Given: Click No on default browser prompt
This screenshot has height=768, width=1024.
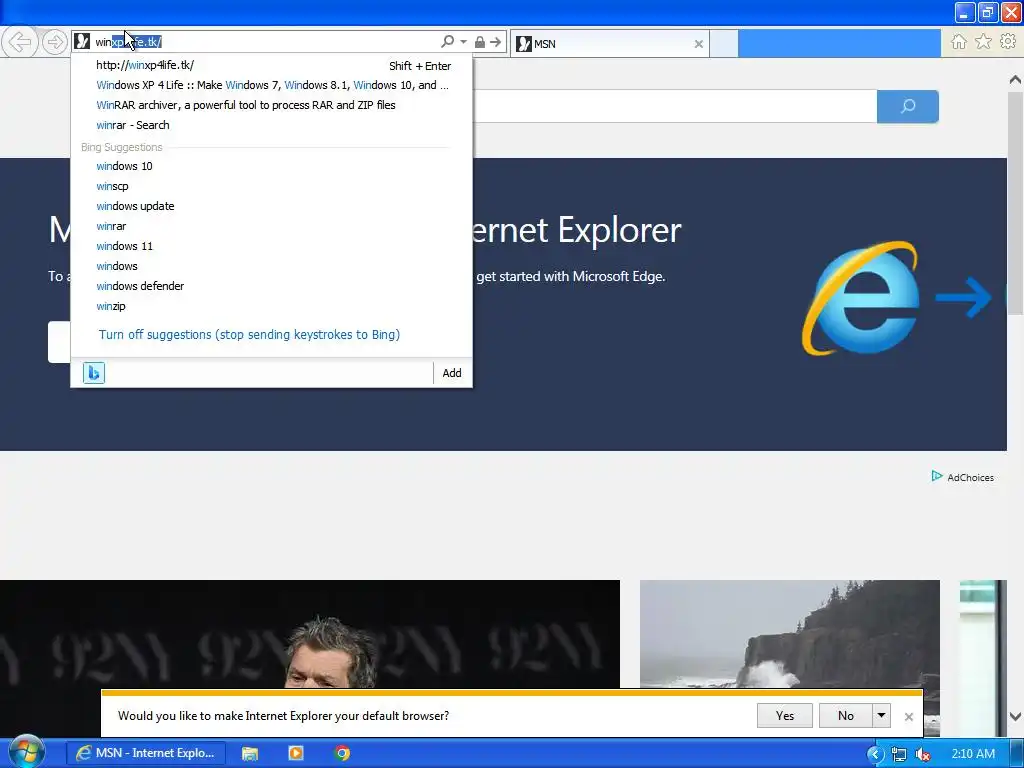Looking at the screenshot, I should point(846,716).
